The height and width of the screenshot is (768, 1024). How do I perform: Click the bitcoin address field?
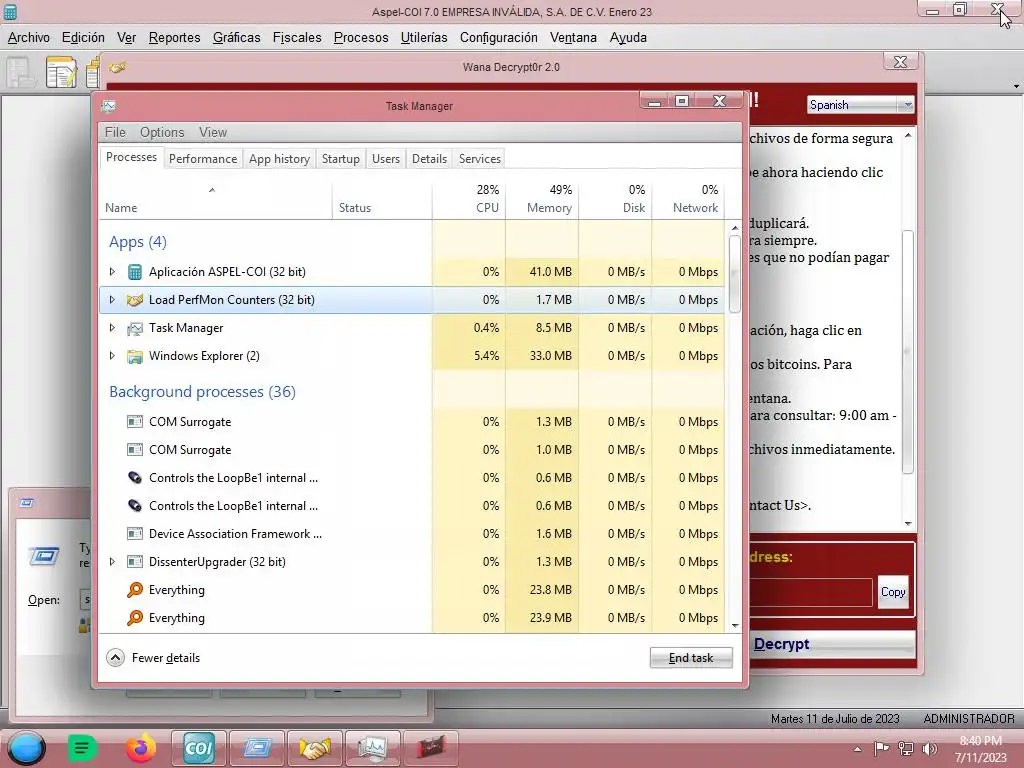pyautogui.click(x=810, y=592)
